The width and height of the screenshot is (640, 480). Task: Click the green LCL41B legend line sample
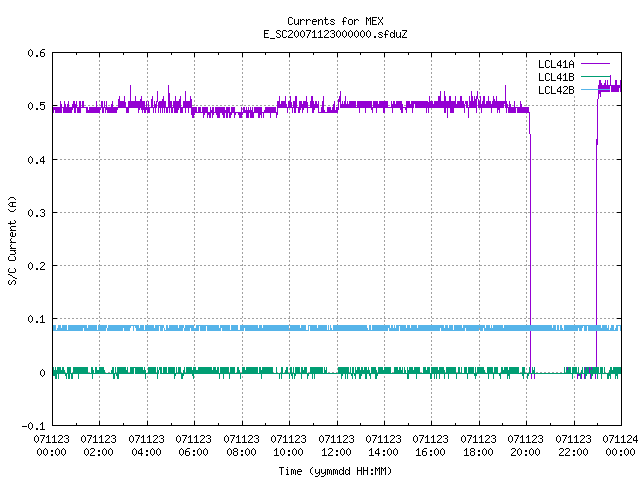[595, 77]
